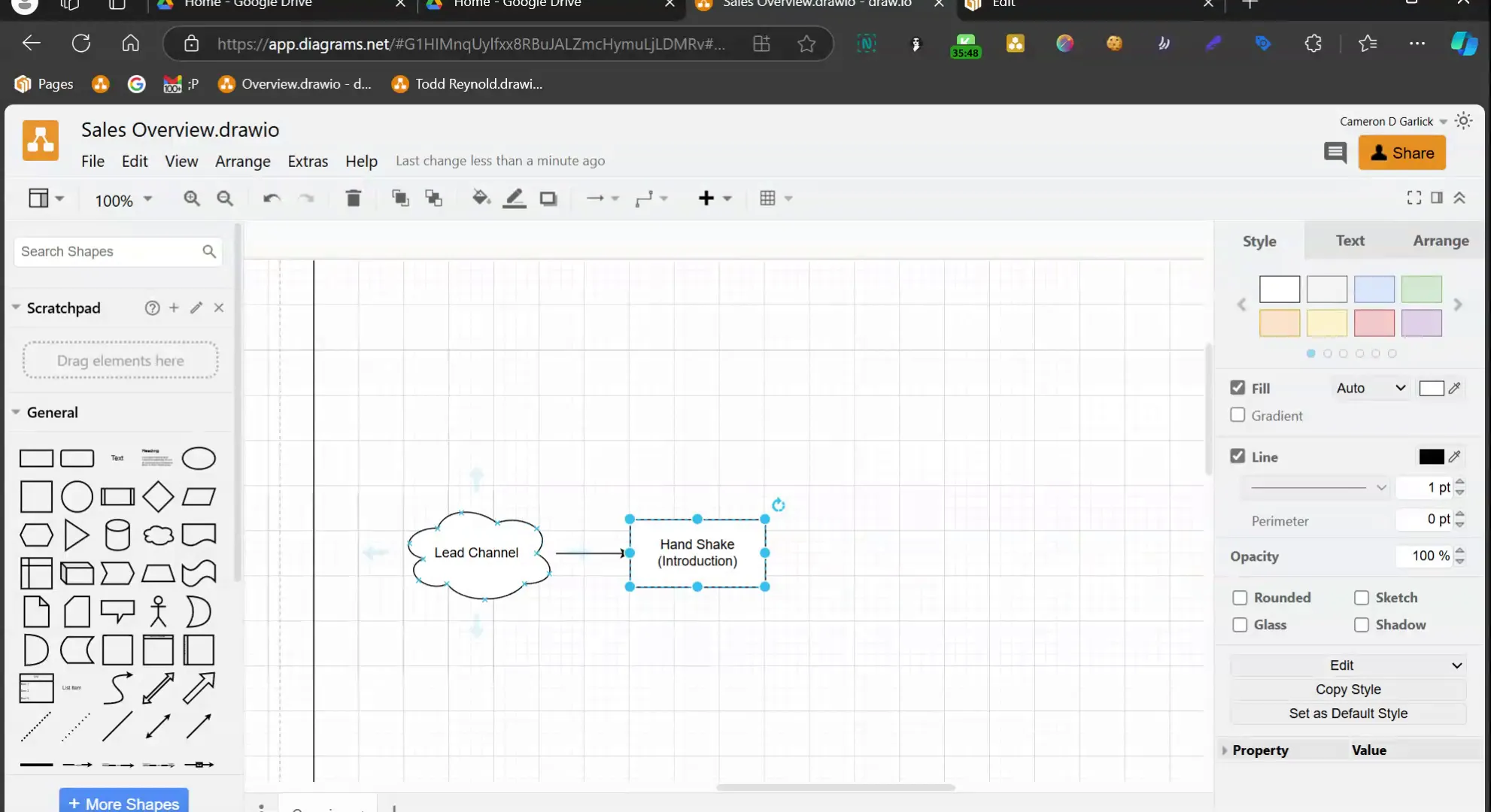Select the blue color swatch preset
The image size is (1491, 812).
point(1374,289)
